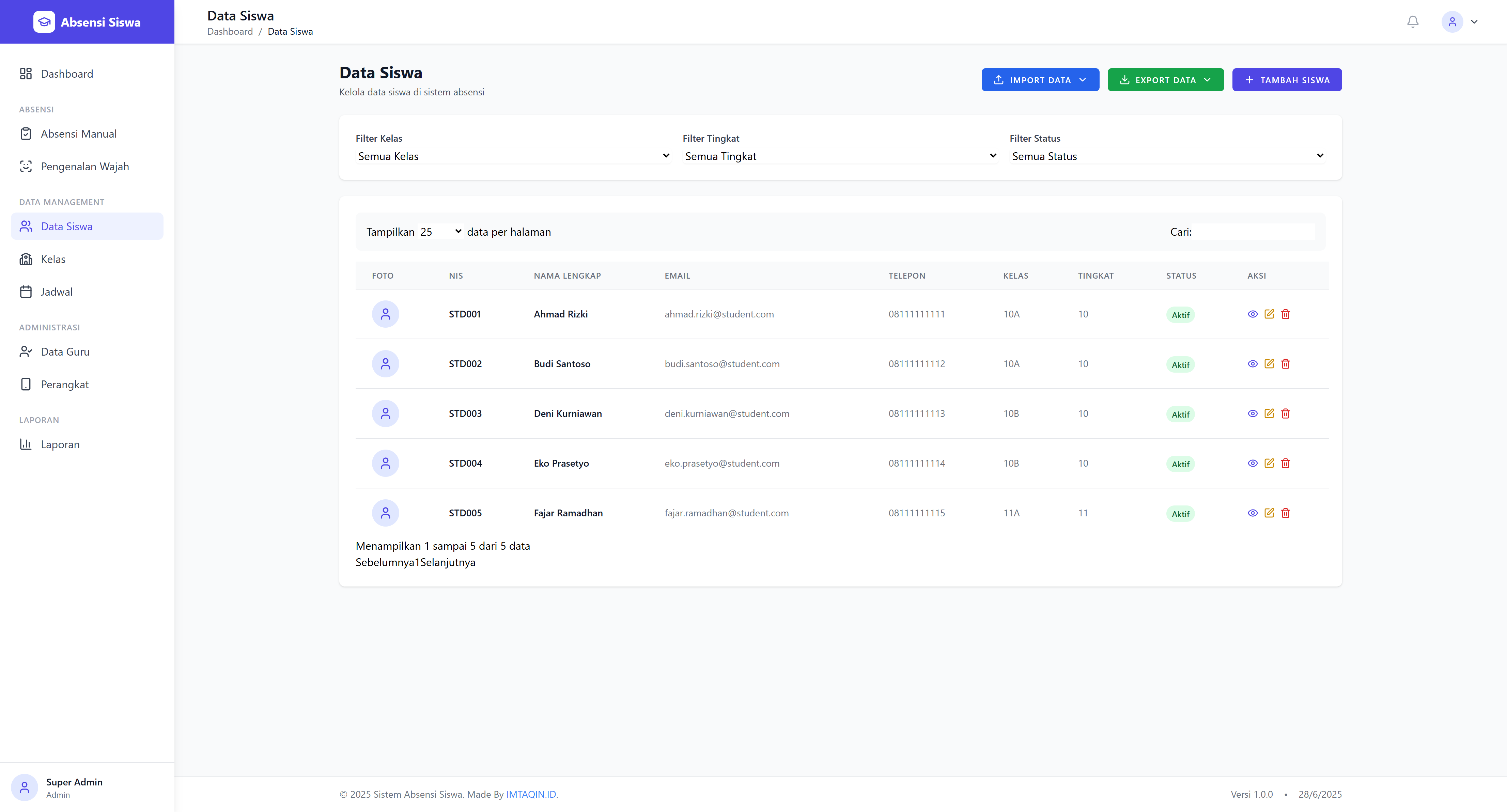Viewport: 1507px width, 812px height.
Task: Click eye view icon for Fajar Ramadhan
Action: pyautogui.click(x=1253, y=513)
